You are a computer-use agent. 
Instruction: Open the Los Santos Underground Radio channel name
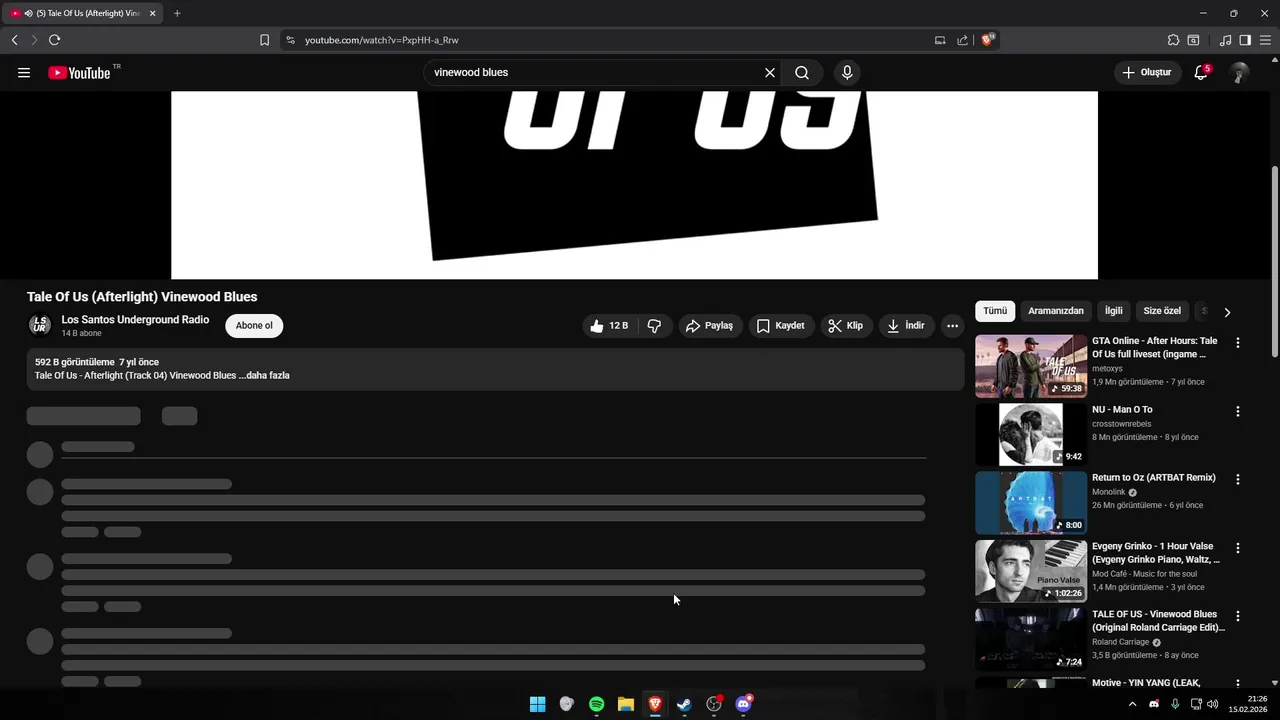click(x=135, y=320)
